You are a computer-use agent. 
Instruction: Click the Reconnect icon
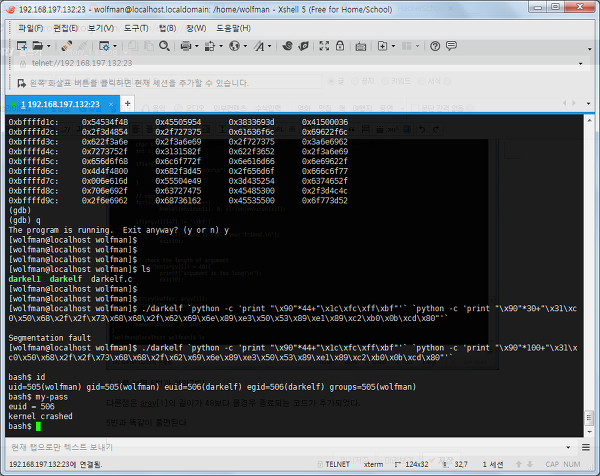pos(83,46)
